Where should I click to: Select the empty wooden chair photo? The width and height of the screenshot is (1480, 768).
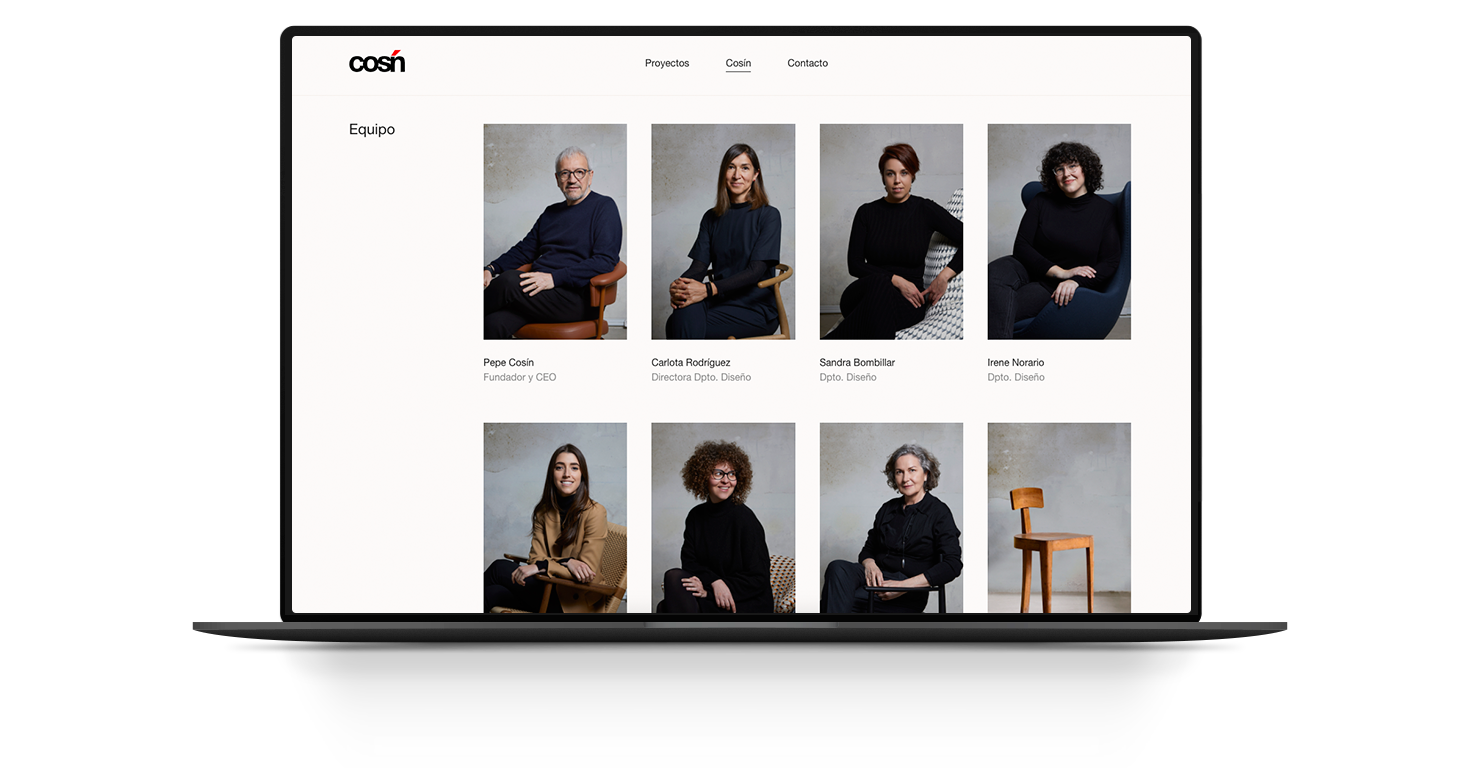click(x=1059, y=517)
